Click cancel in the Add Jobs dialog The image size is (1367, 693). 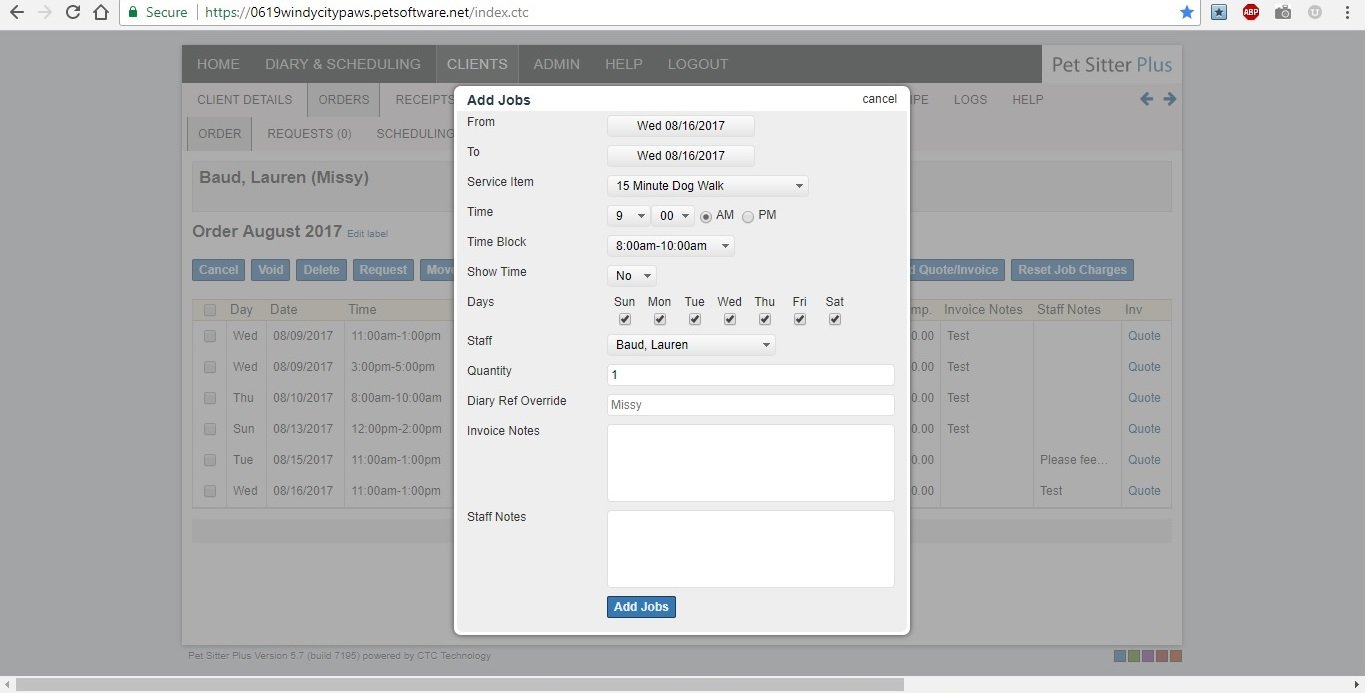(880, 99)
